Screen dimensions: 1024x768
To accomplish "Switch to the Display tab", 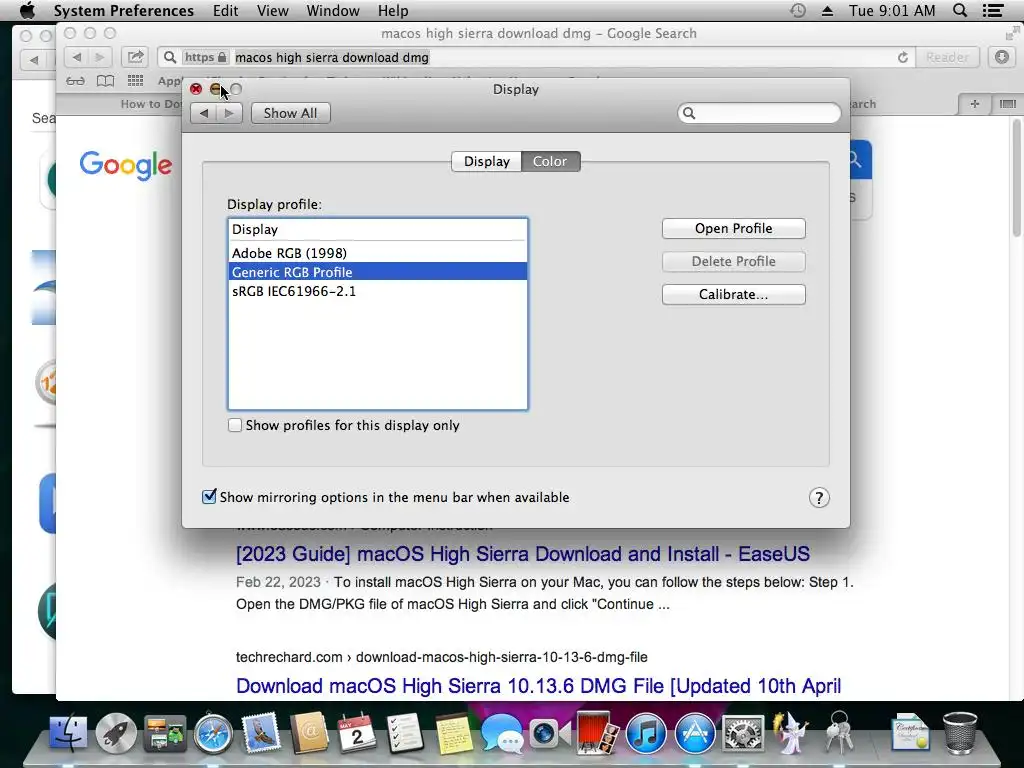I will point(487,161).
